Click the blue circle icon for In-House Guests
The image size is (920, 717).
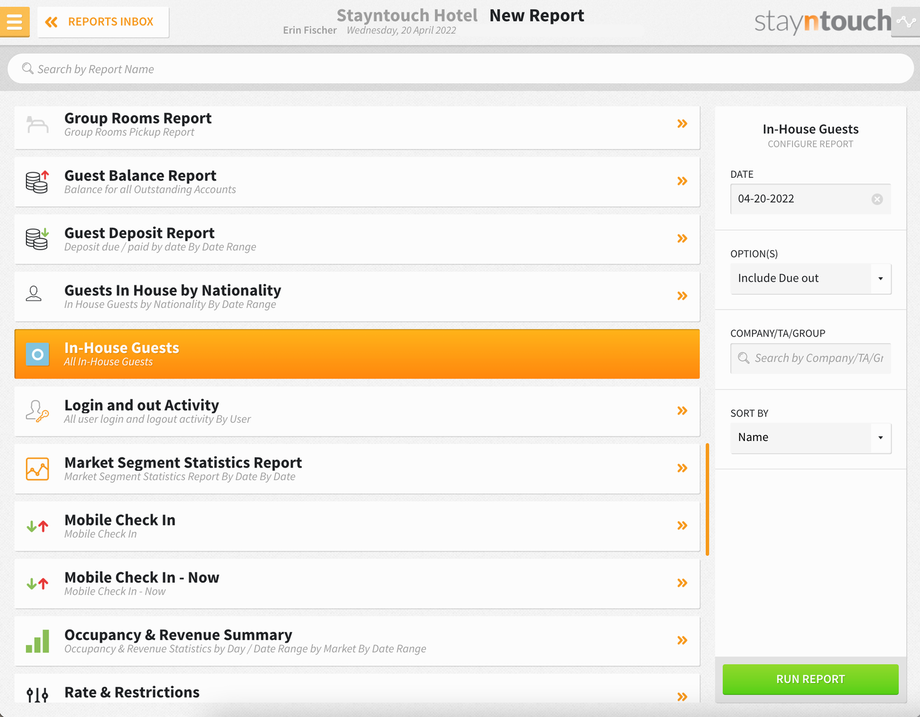(x=38, y=354)
